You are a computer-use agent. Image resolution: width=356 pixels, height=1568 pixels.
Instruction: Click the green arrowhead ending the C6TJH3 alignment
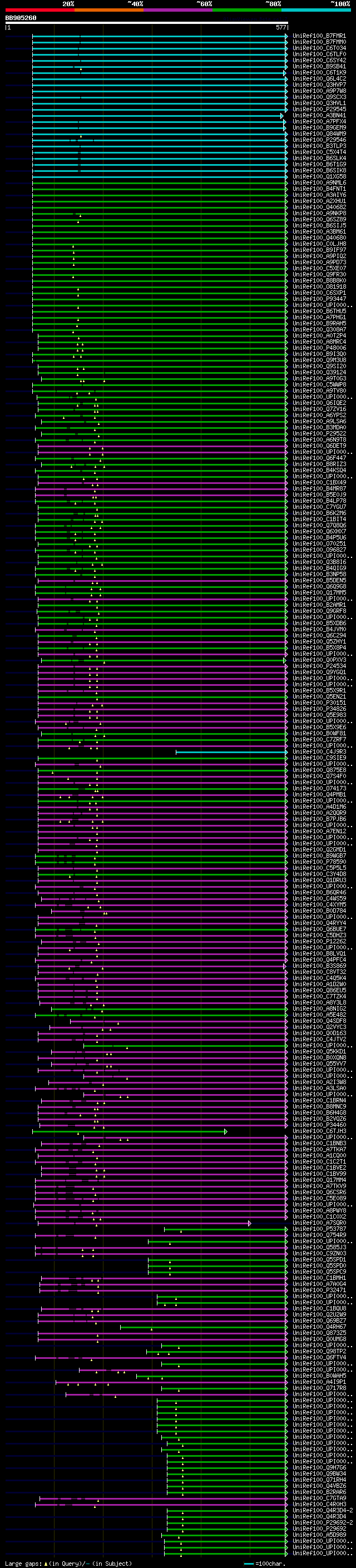(226, 1131)
